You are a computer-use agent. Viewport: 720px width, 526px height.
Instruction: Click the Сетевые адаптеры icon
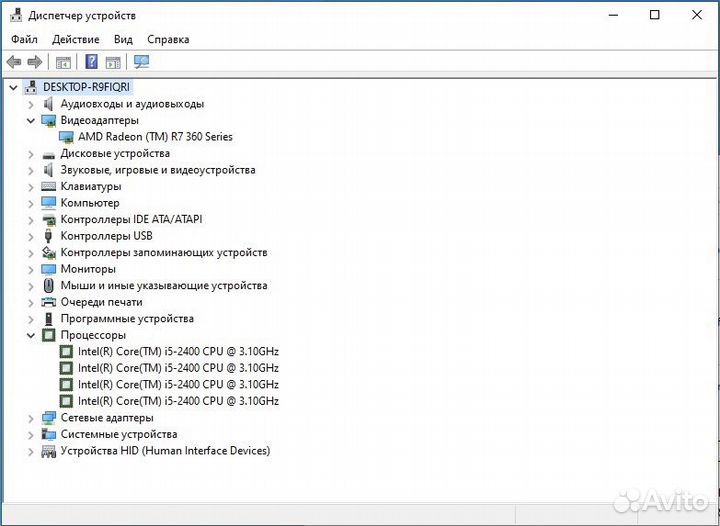click(x=49, y=418)
